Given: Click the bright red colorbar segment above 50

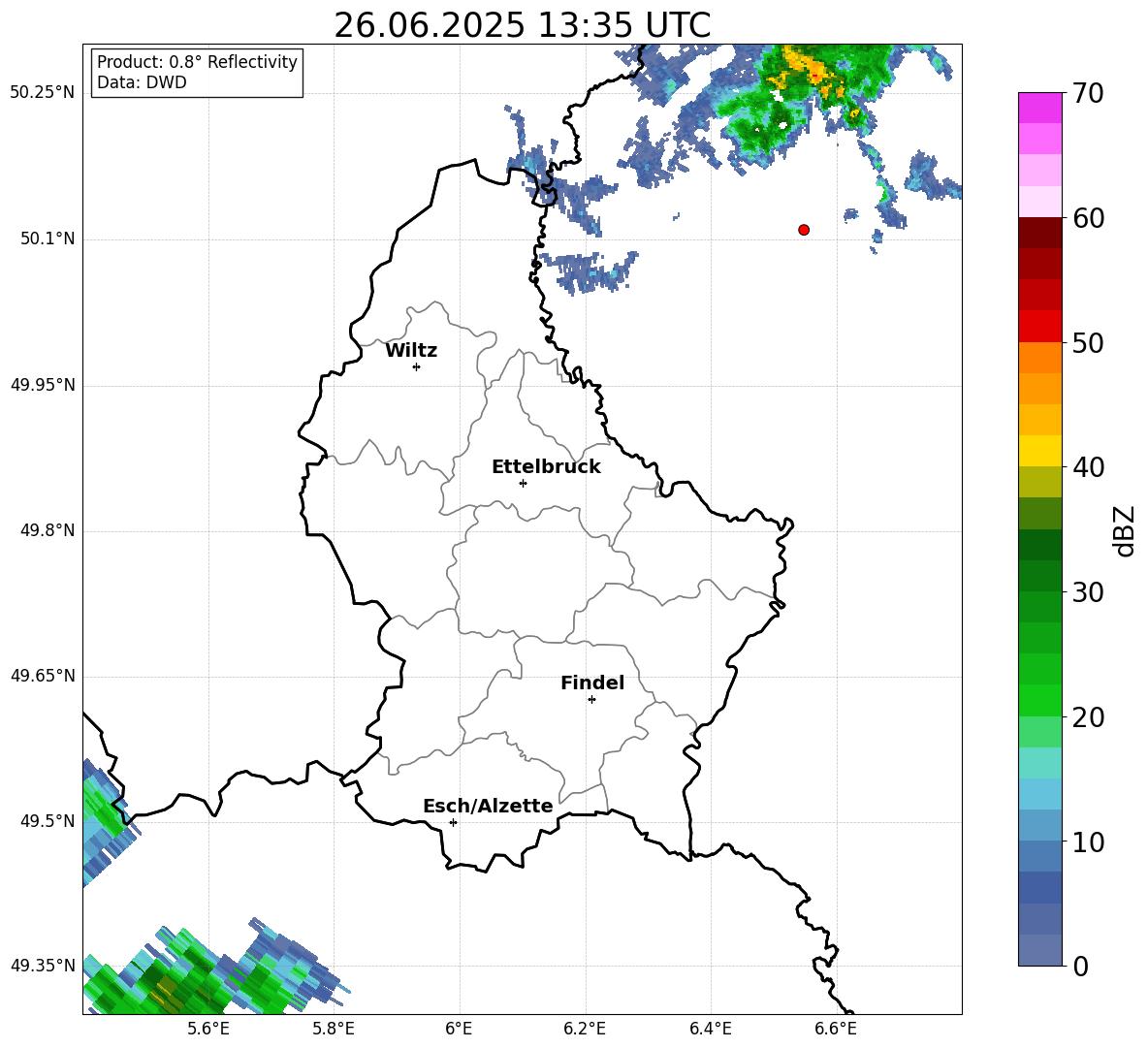Looking at the screenshot, I should click(x=1040, y=327).
